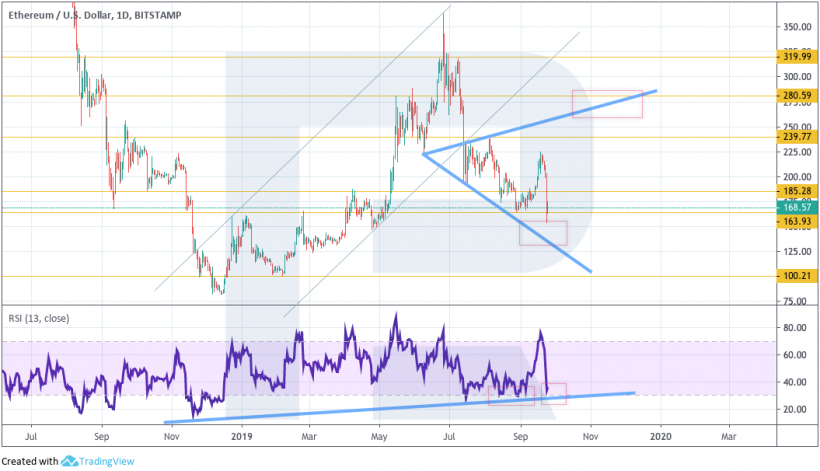The width and height of the screenshot is (820, 471).
Task: Click the 100.21 price level label
Action: [797, 276]
